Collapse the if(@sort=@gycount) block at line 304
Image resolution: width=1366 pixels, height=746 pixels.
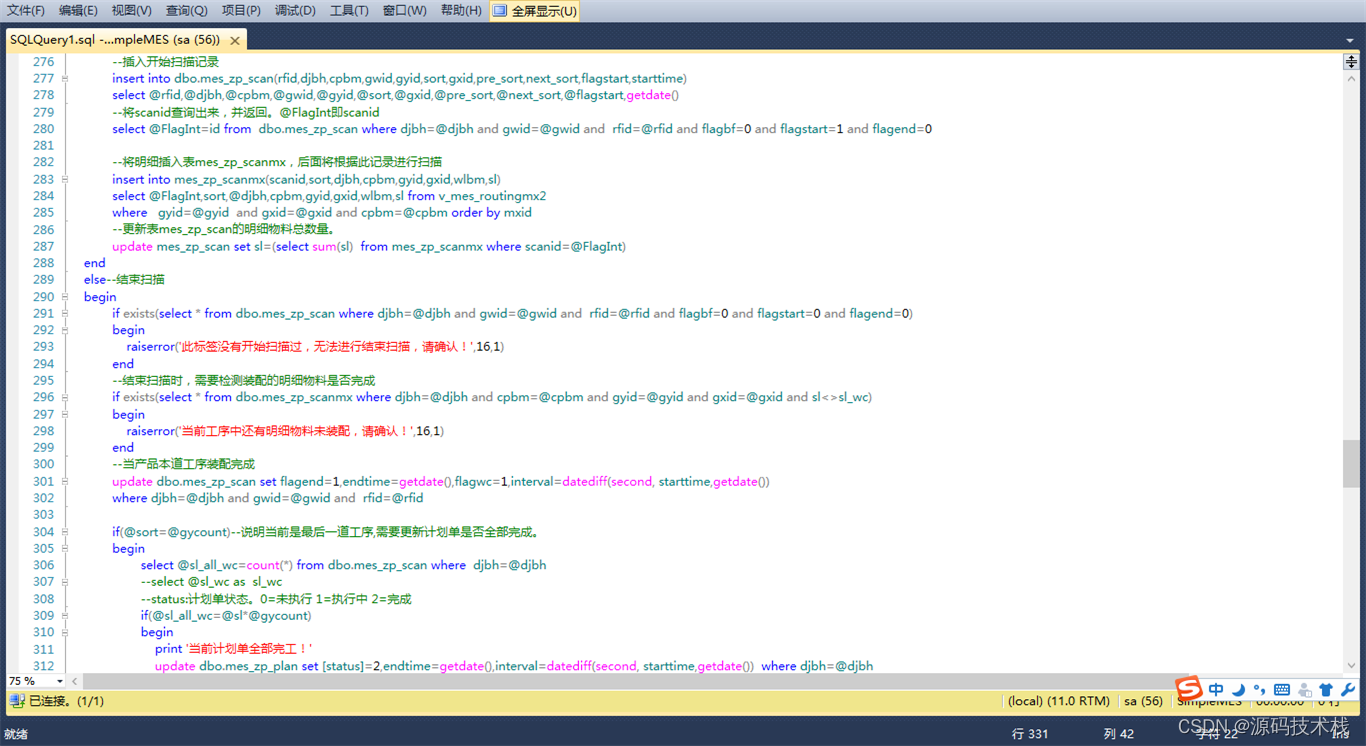tap(65, 532)
